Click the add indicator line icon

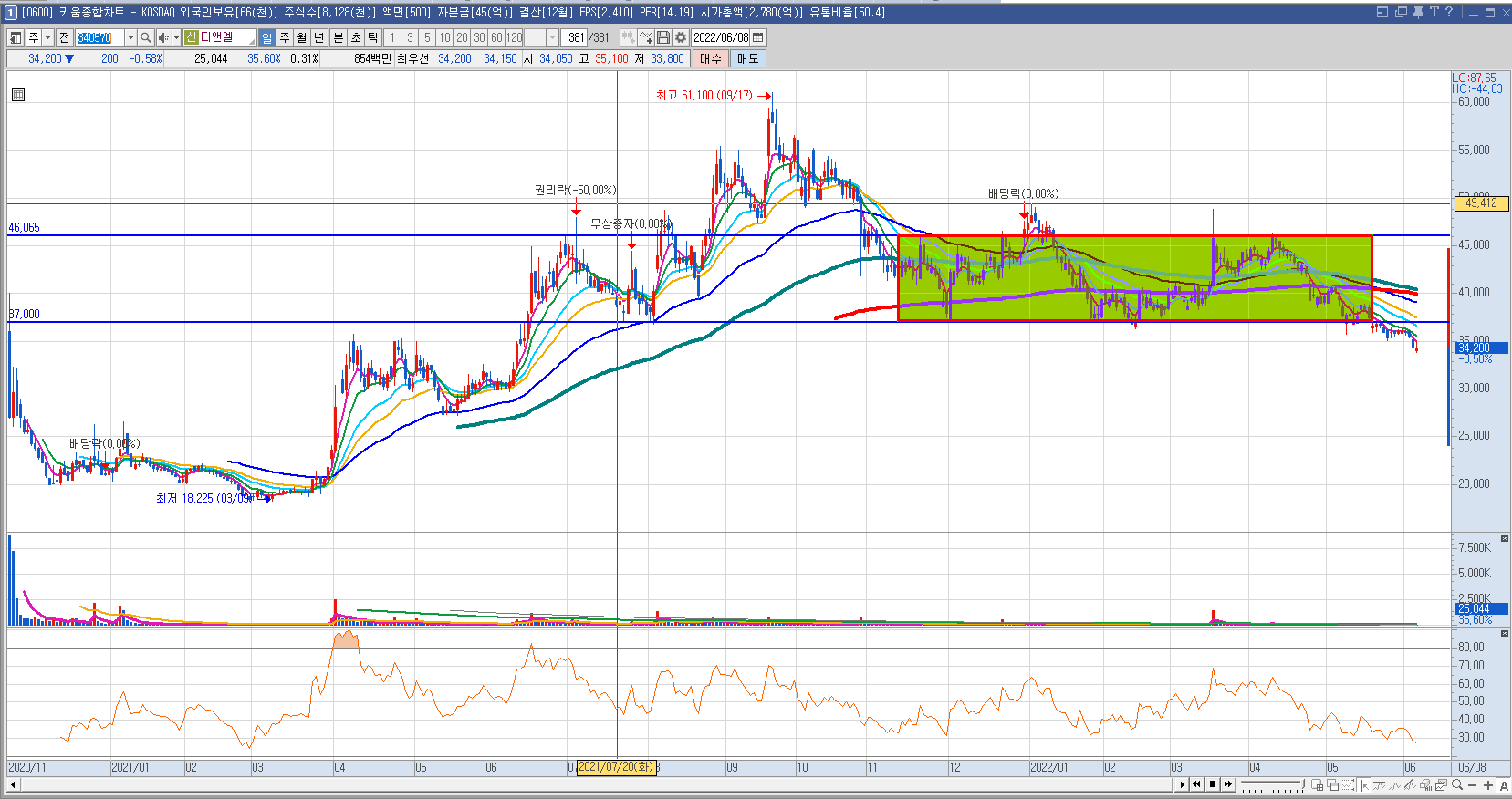click(x=646, y=37)
